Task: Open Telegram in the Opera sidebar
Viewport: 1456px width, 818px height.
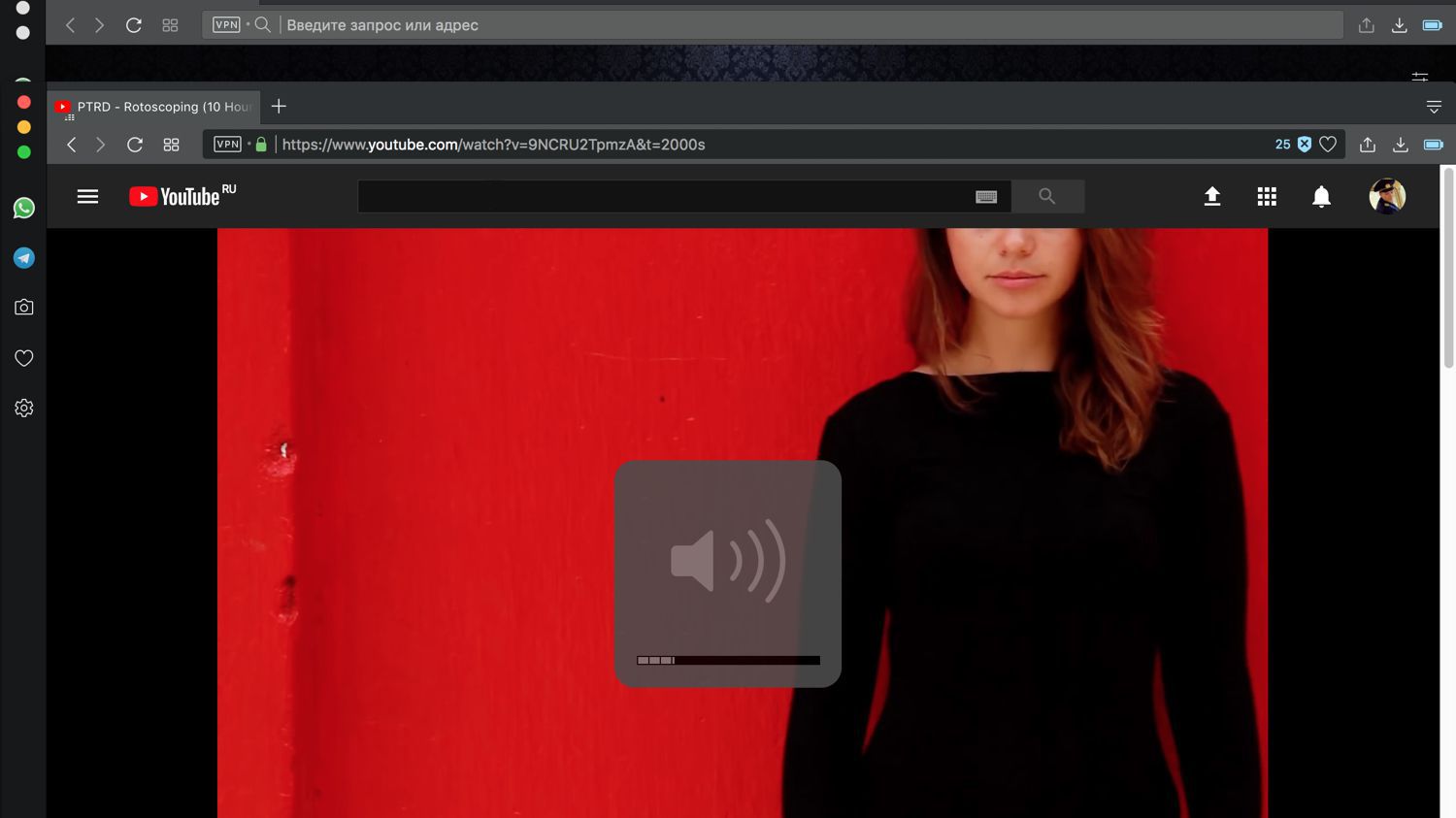Action: point(24,258)
